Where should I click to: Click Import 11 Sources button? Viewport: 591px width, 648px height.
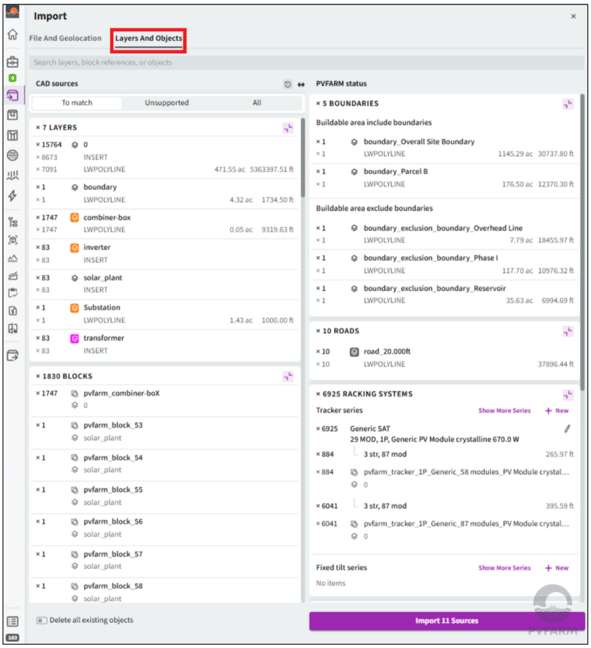pyautogui.click(x=447, y=621)
